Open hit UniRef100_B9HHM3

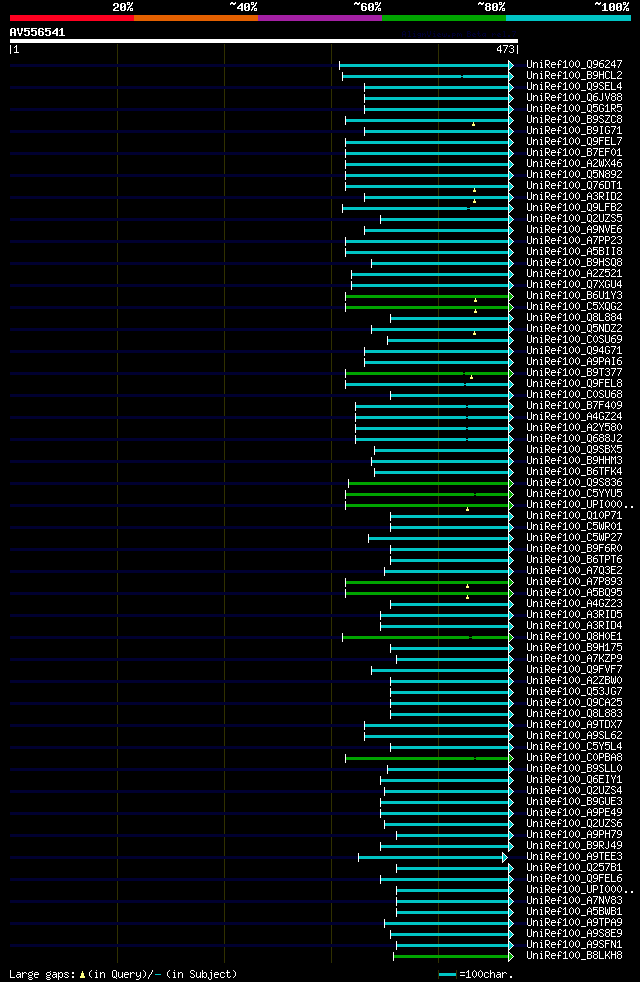point(574,460)
